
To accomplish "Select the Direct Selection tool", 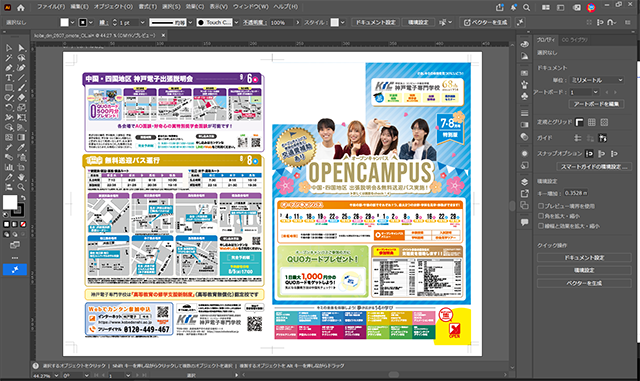I will click(21, 48).
